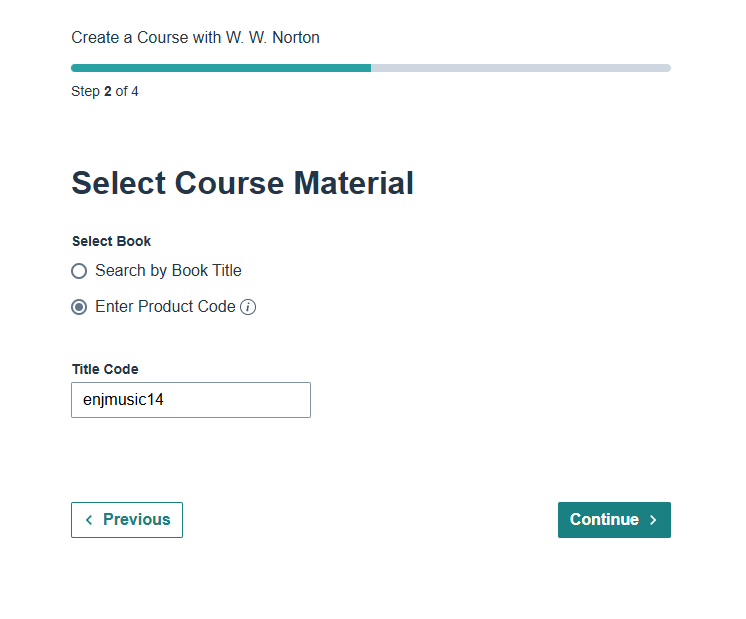The width and height of the screenshot is (746, 619).
Task: Focus the Title Code input field
Action: click(190, 400)
